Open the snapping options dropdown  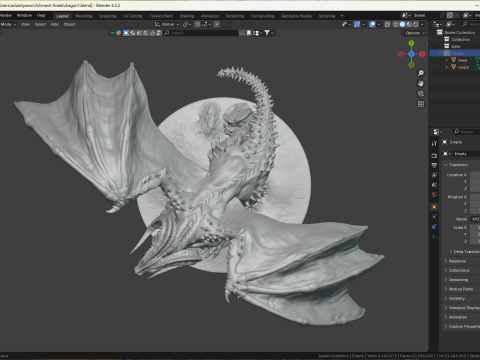(206, 24)
